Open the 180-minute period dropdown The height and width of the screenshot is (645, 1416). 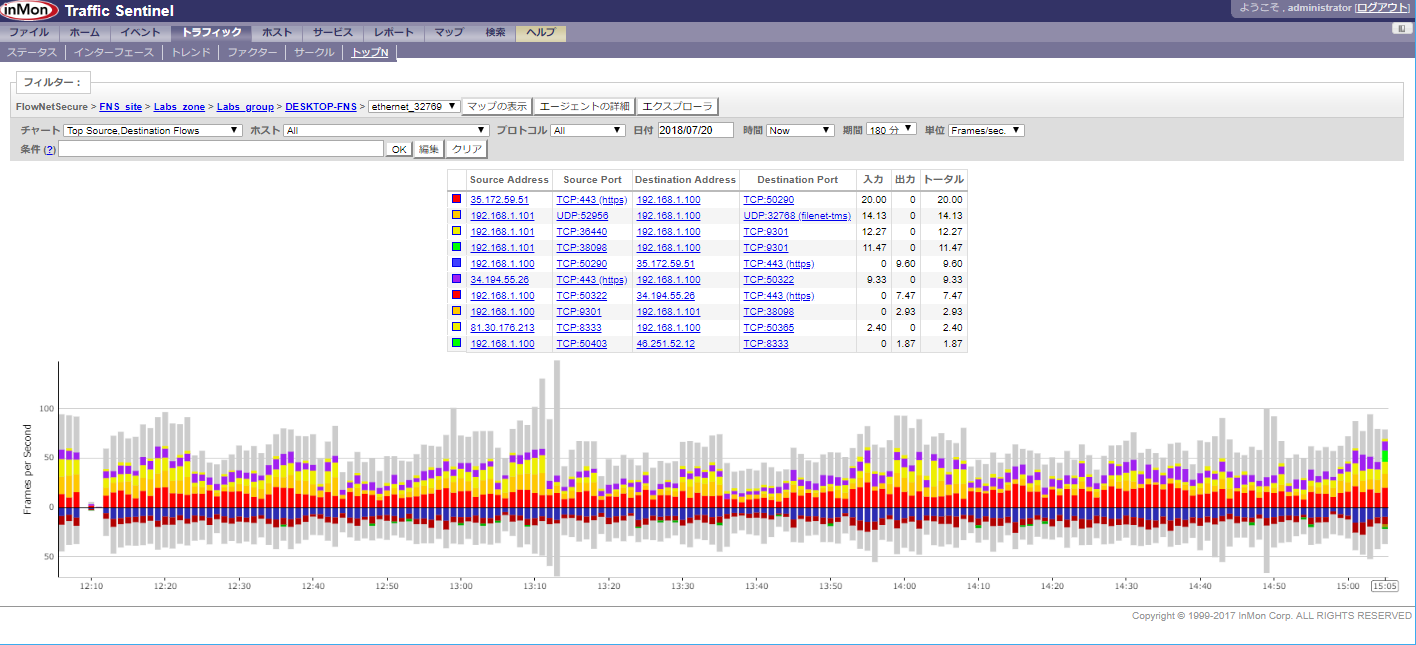(892, 130)
